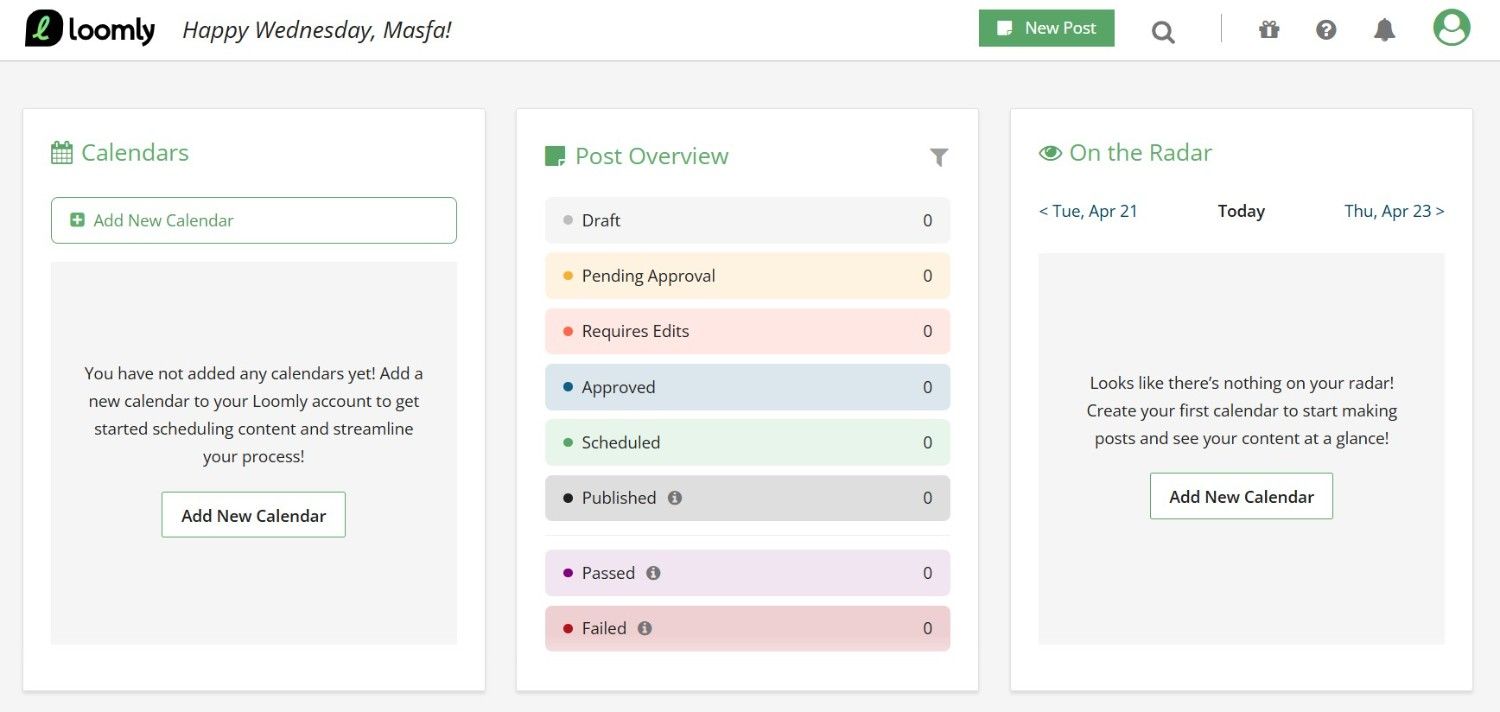
Task: Advance radar to Thu, Apr 23
Action: (x=1394, y=211)
